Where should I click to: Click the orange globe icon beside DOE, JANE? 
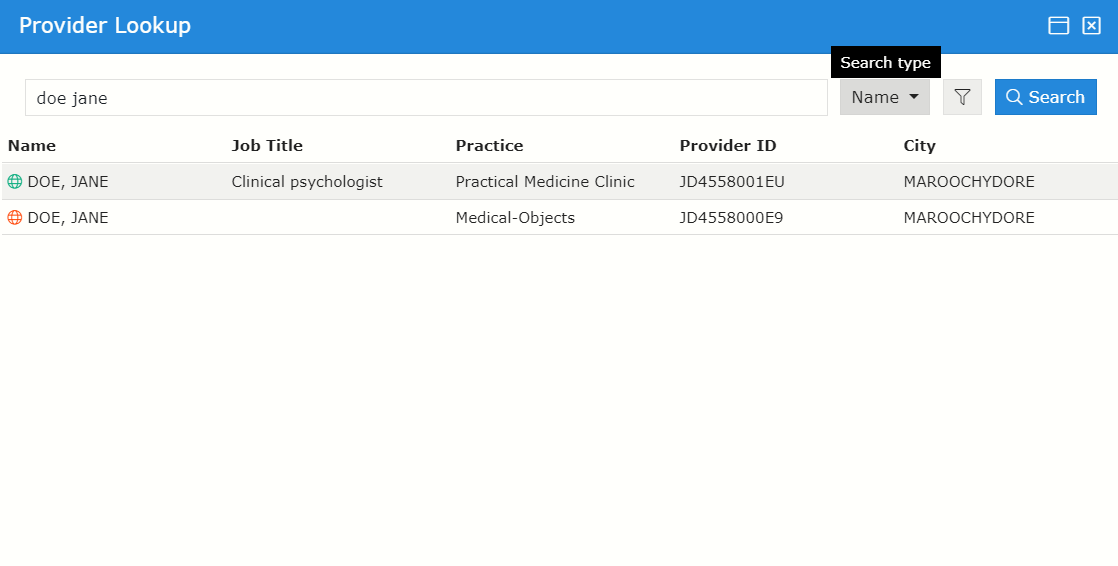click(14, 218)
